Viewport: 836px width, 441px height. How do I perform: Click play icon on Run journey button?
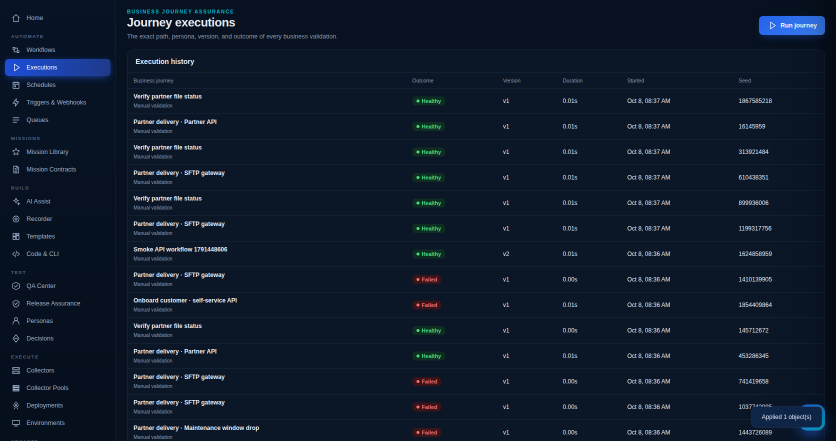(x=773, y=26)
